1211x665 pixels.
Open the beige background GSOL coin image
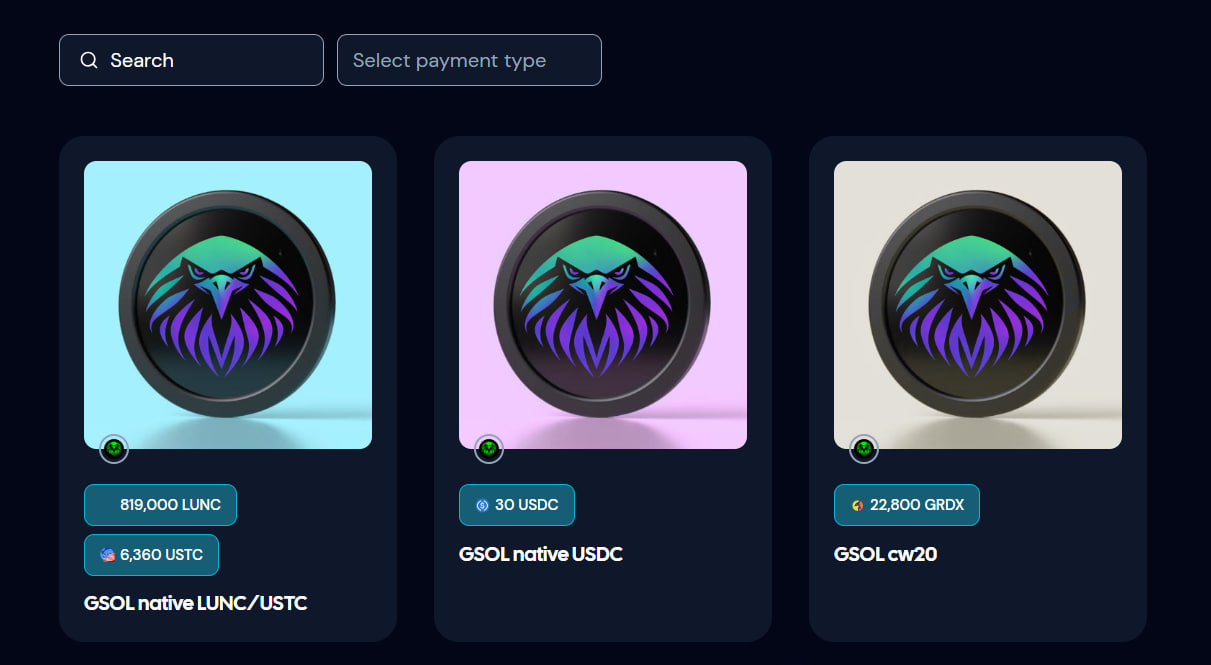click(x=978, y=305)
